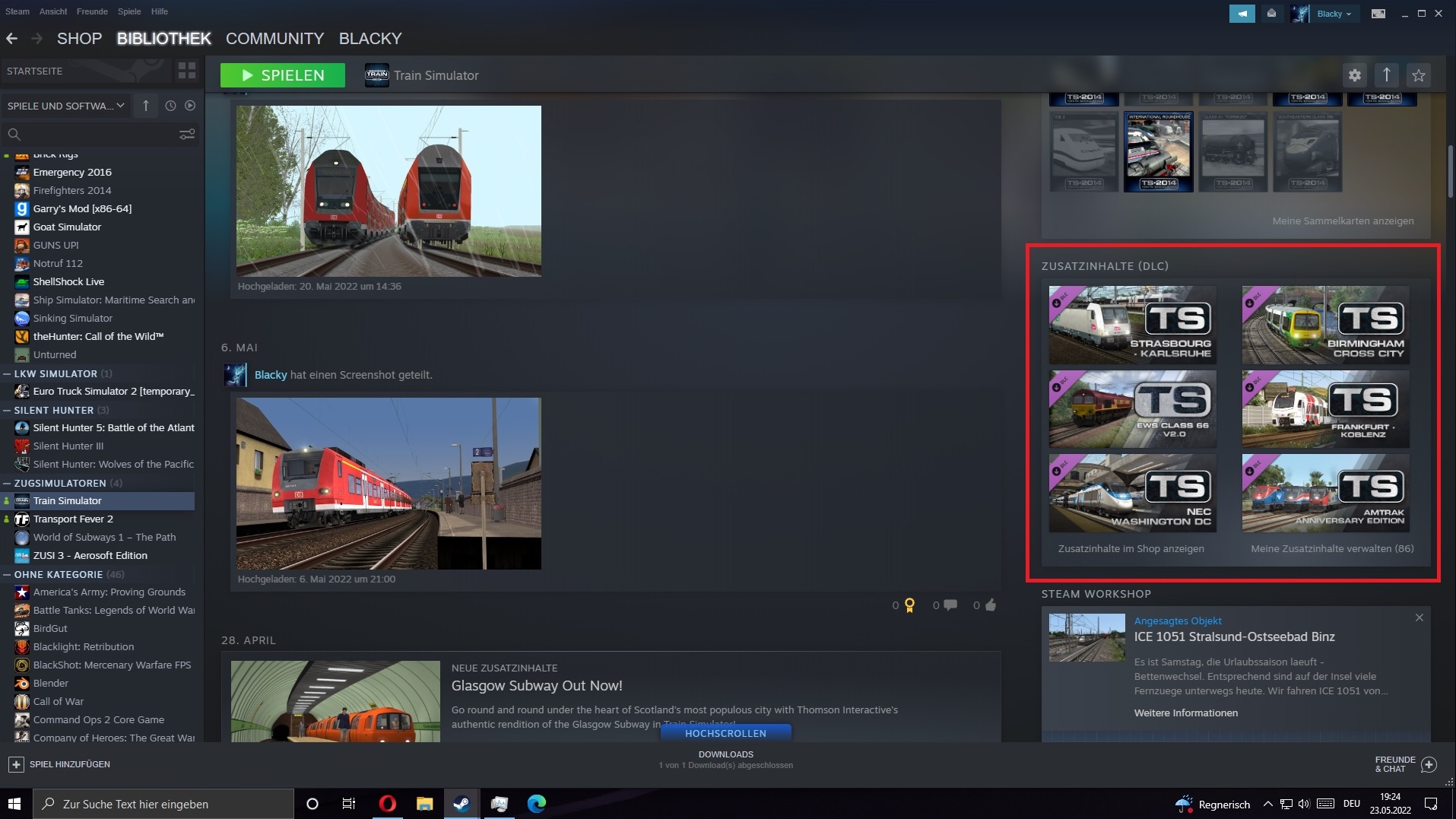This screenshot has width=1456, height=819.
Task: Open the Steam menu
Action: [17, 11]
